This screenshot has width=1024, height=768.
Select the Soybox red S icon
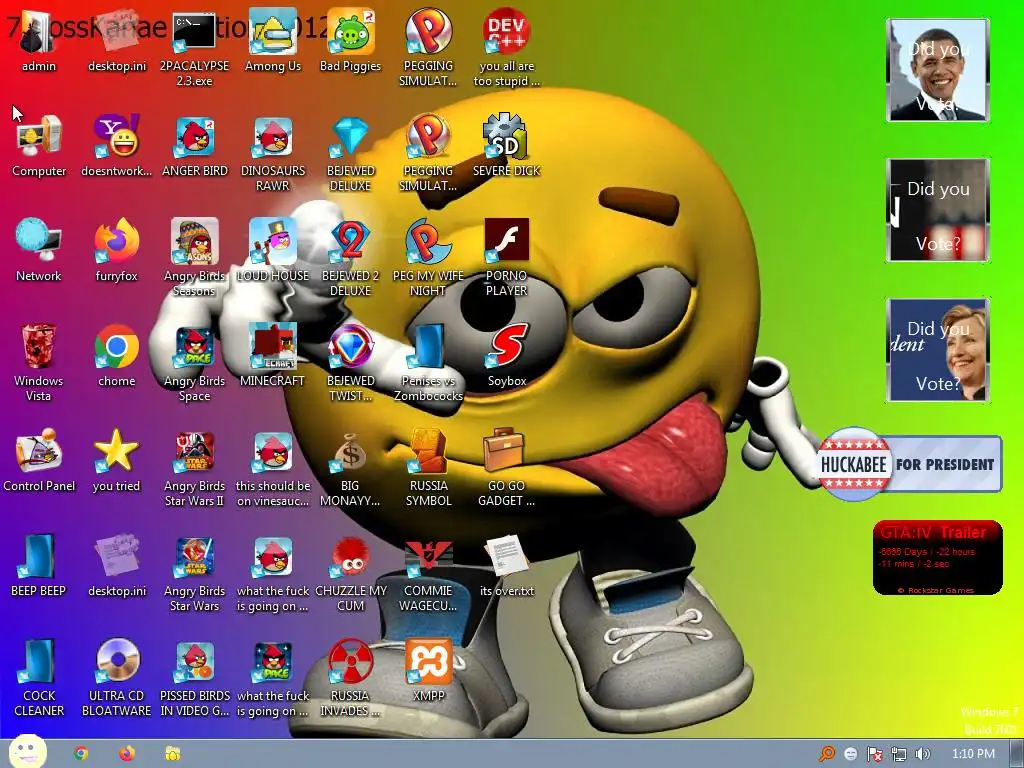[x=506, y=346]
